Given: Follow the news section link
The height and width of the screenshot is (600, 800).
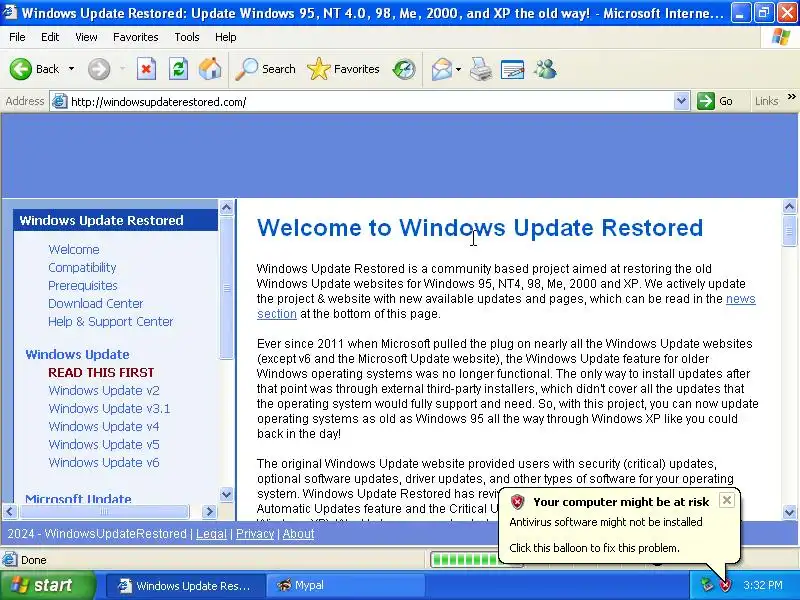Looking at the screenshot, I should (x=740, y=299).
